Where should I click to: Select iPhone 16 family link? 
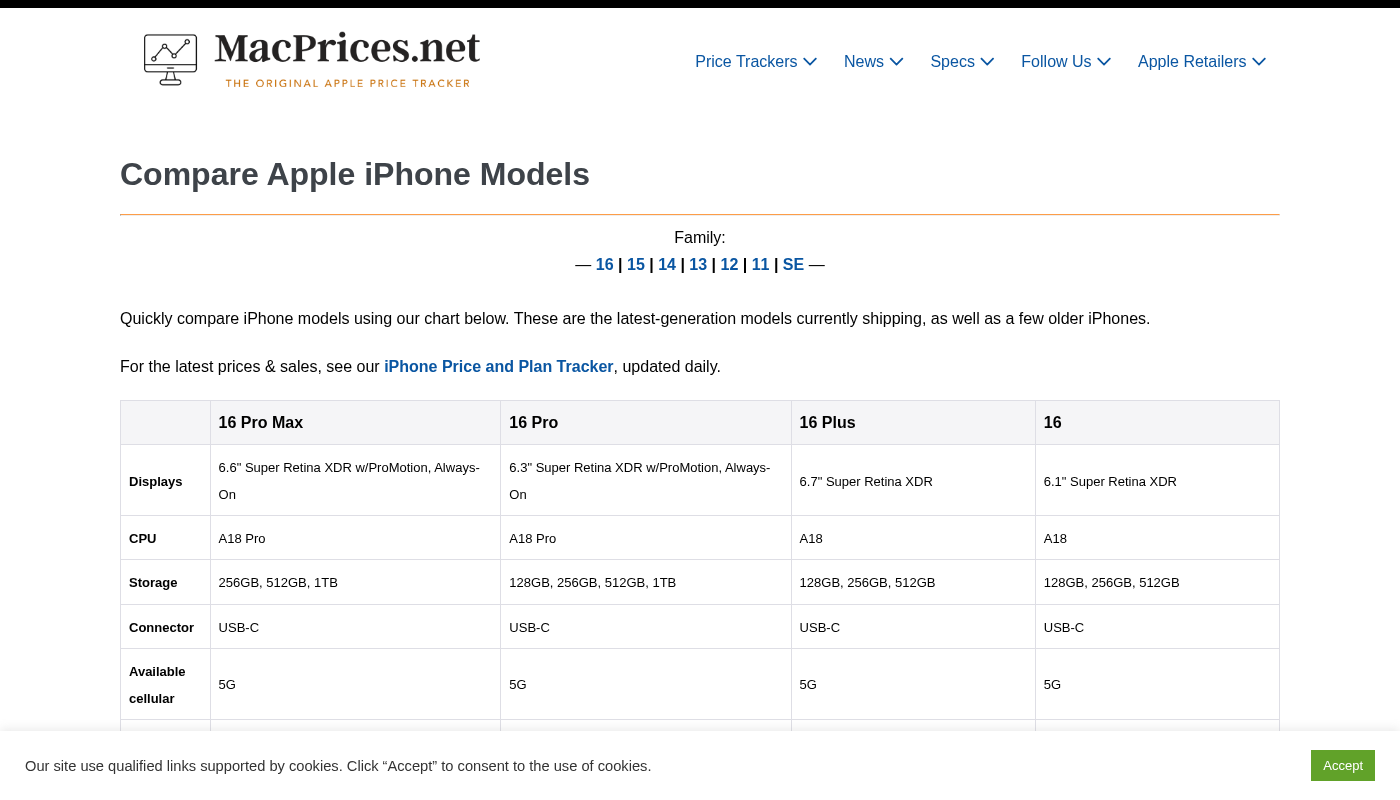pyautogui.click(x=604, y=265)
